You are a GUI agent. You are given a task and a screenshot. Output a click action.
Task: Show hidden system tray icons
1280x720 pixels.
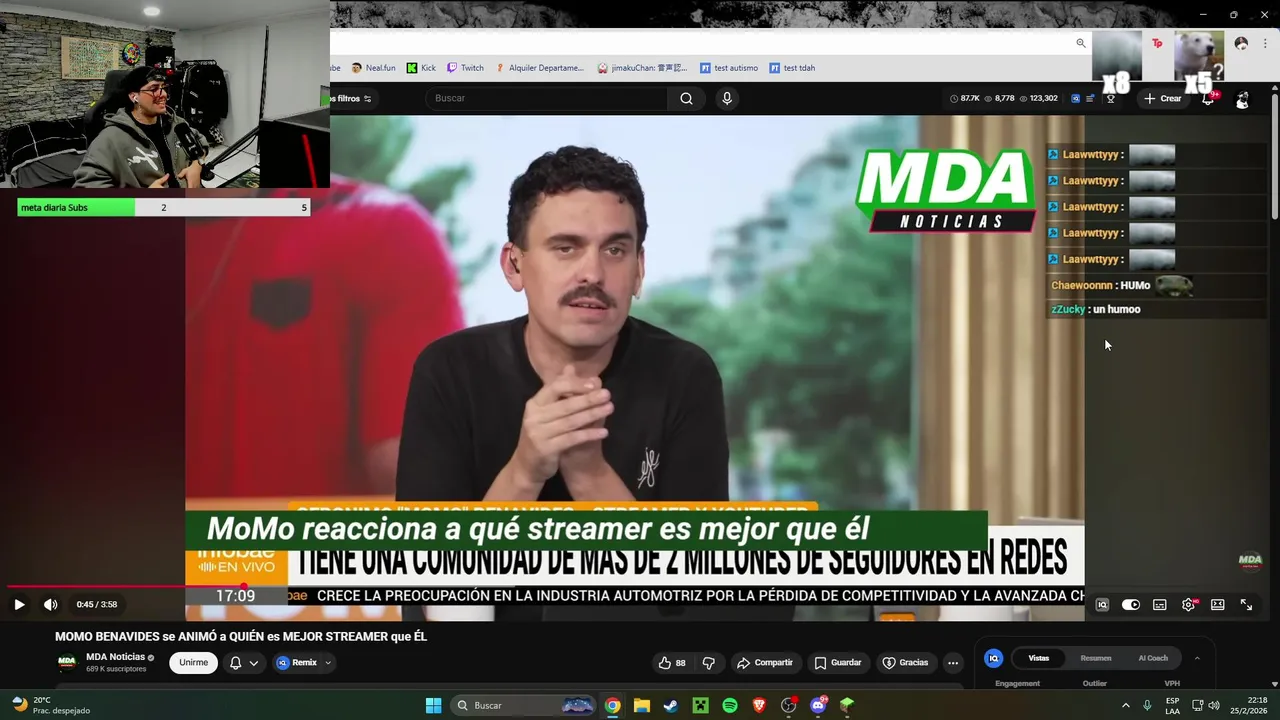point(1125,705)
